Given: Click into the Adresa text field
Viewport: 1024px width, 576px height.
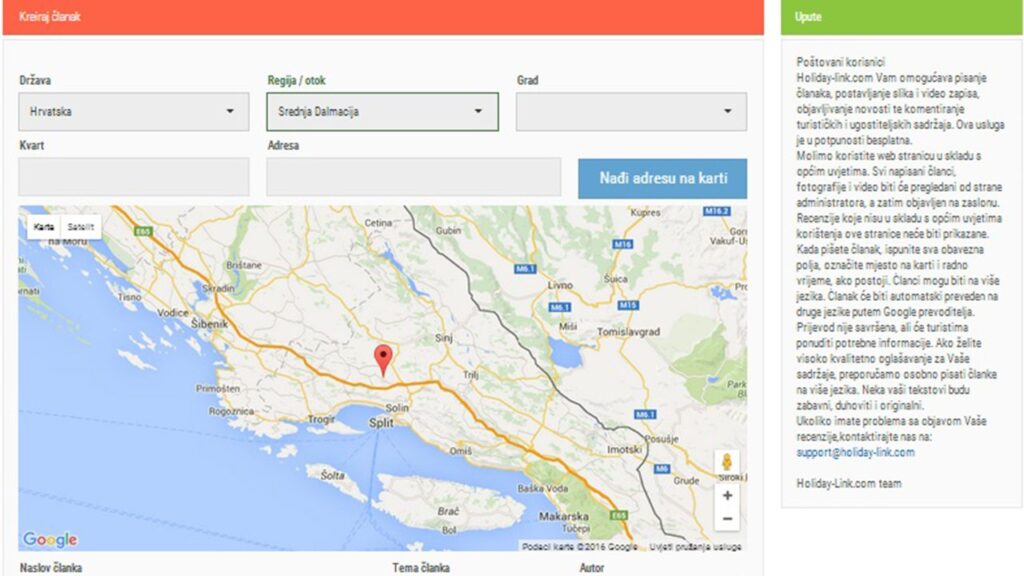Looking at the screenshot, I should point(413,177).
